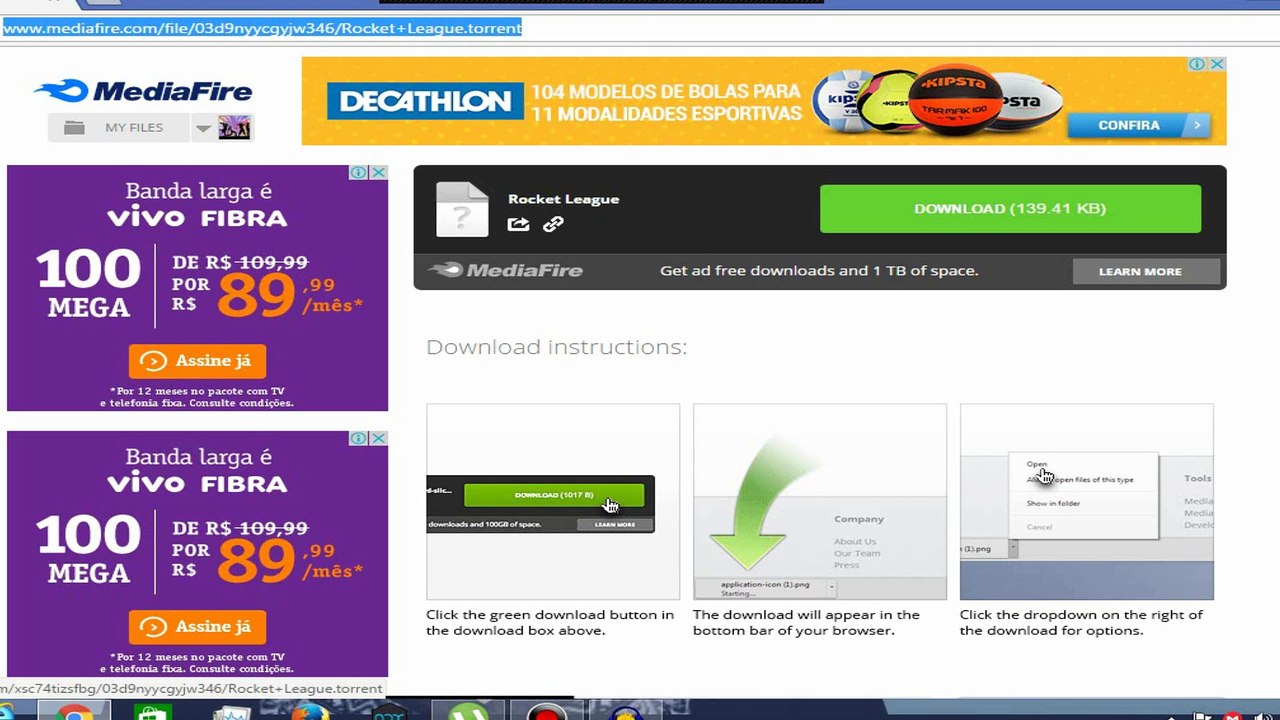This screenshot has height=720, width=1280.
Task: Click 'Get ad free downloads and 1 TB of space.'
Action: pyautogui.click(x=819, y=271)
